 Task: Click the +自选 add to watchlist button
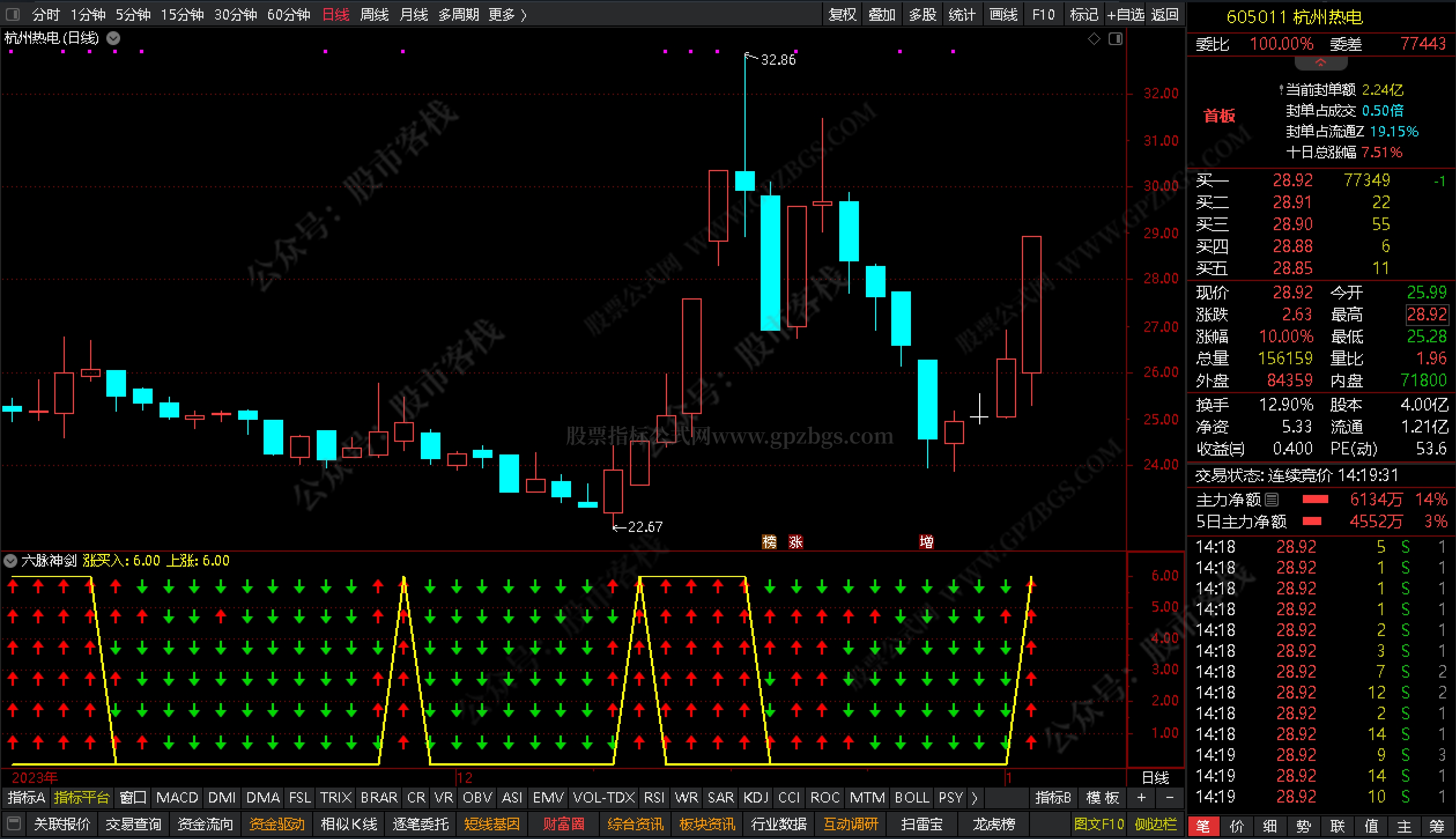tap(1125, 14)
